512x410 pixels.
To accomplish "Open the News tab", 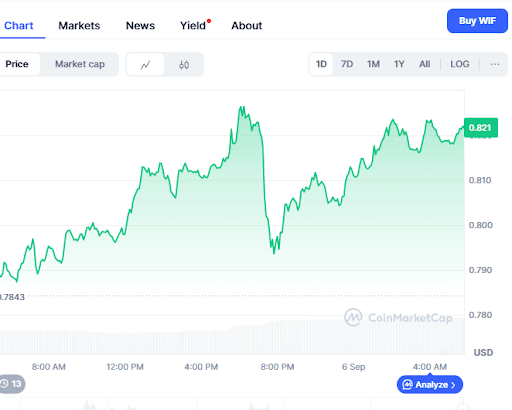I will pos(140,26).
